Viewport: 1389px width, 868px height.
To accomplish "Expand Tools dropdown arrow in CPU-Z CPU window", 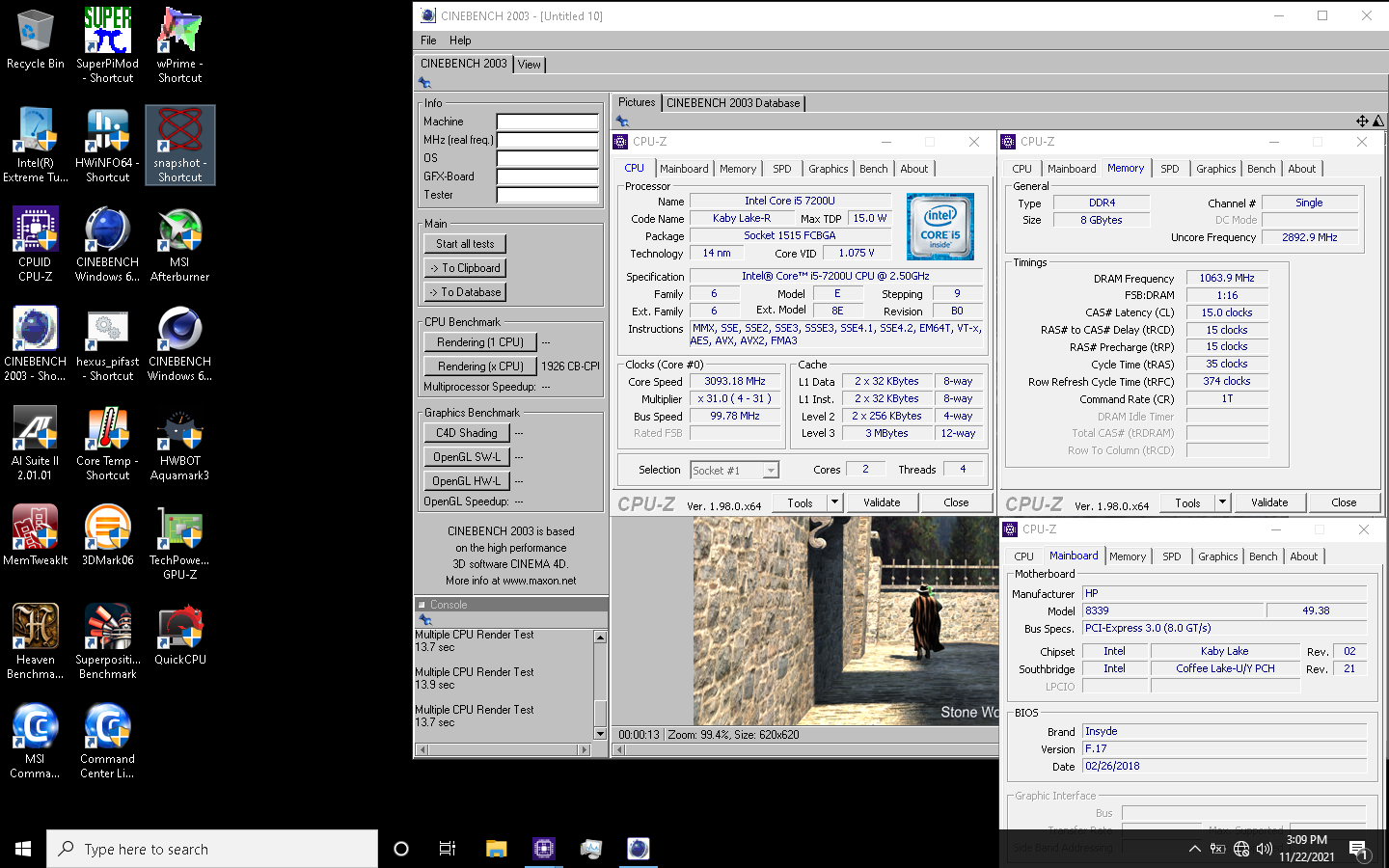I will [x=834, y=502].
